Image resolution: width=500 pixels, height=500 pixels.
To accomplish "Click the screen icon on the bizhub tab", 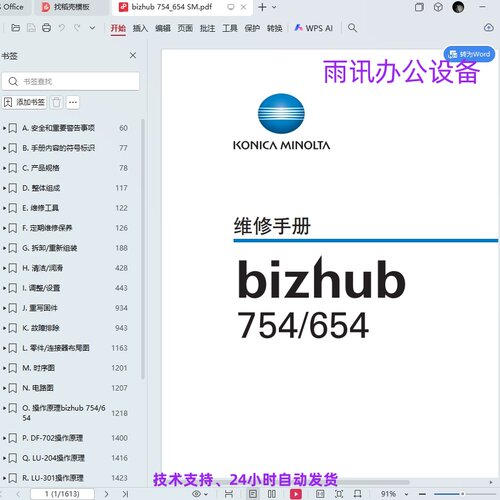I will (x=231, y=7).
